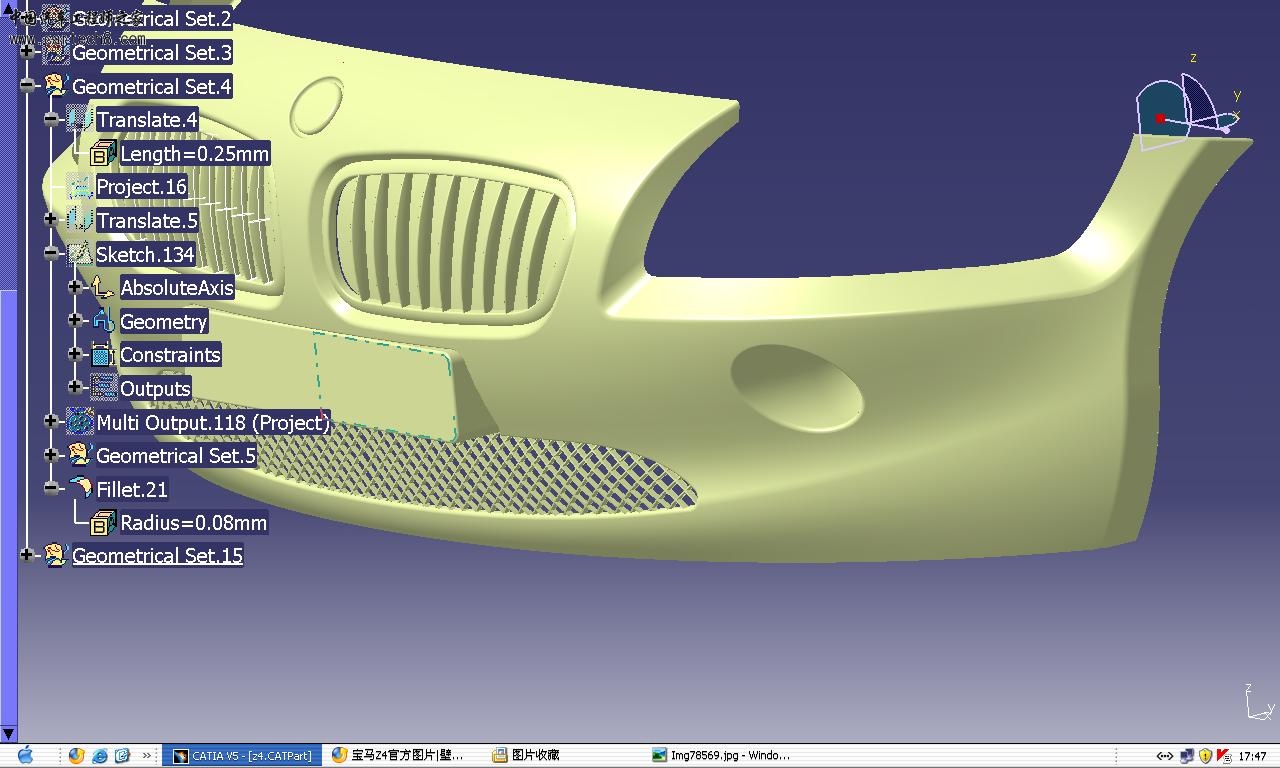Show hidden quick launch items chevron
The height and width of the screenshot is (768, 1280).
(147, 756)
